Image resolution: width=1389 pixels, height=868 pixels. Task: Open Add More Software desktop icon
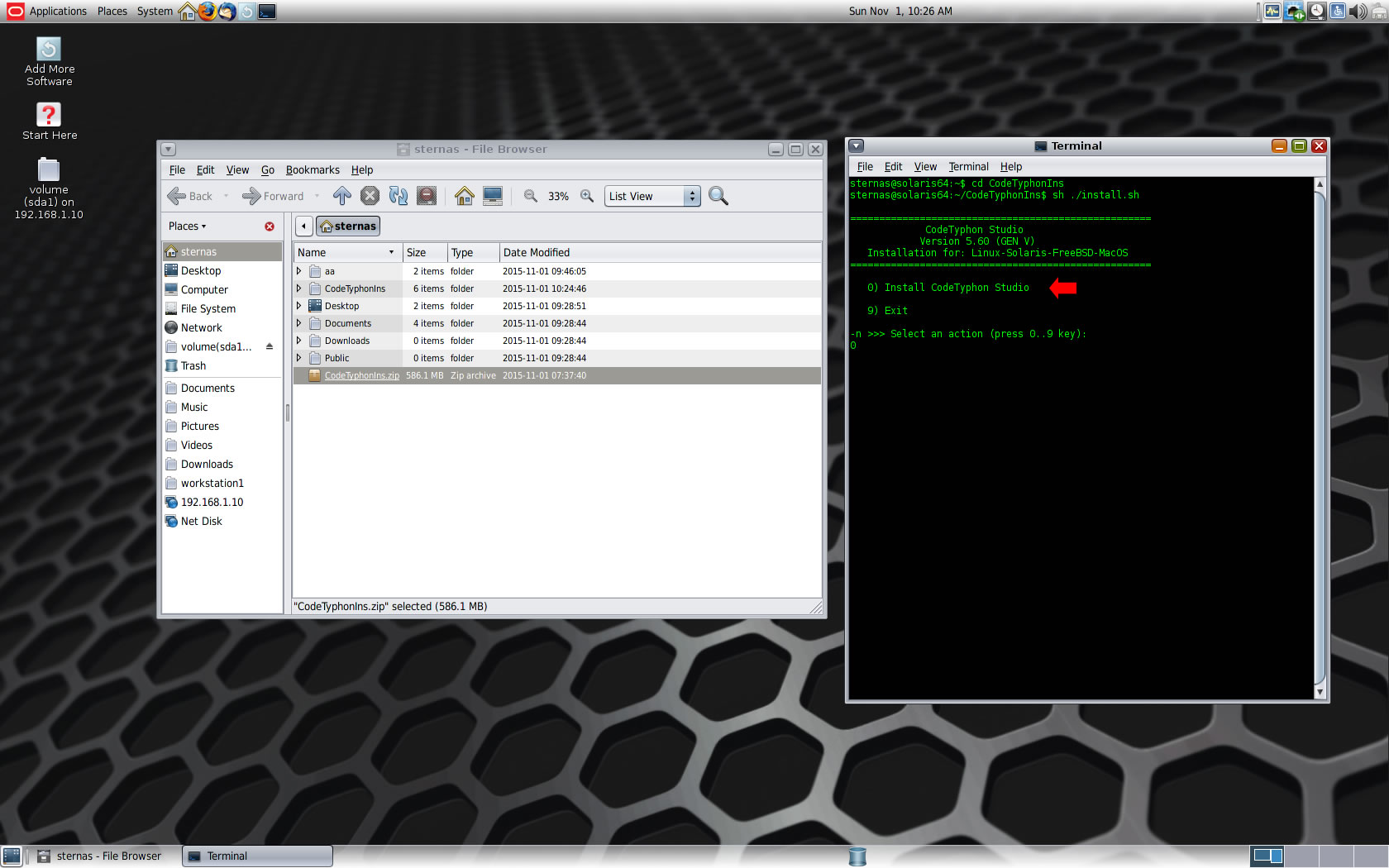click(49, 62)
